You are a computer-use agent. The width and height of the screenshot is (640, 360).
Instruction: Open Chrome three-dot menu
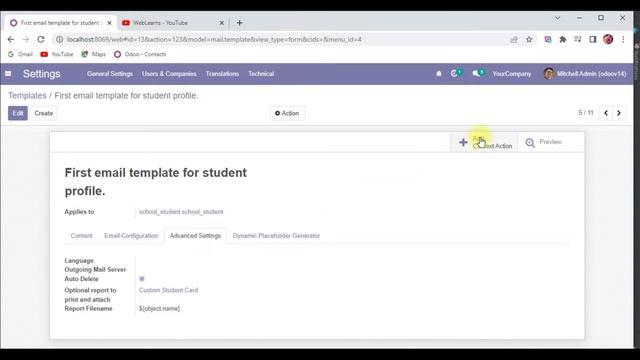[623, 40]
